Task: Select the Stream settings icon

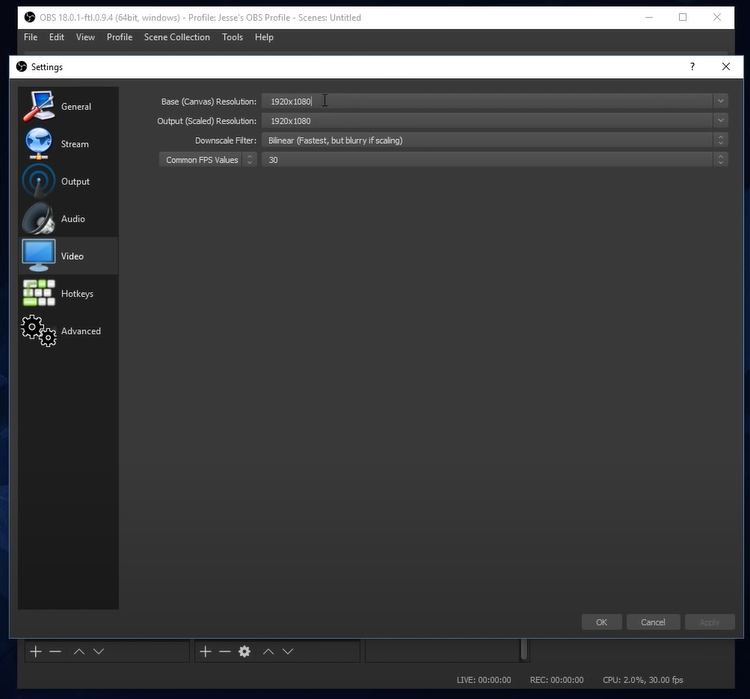Action: pyautogui.click(x=39, y=144)
